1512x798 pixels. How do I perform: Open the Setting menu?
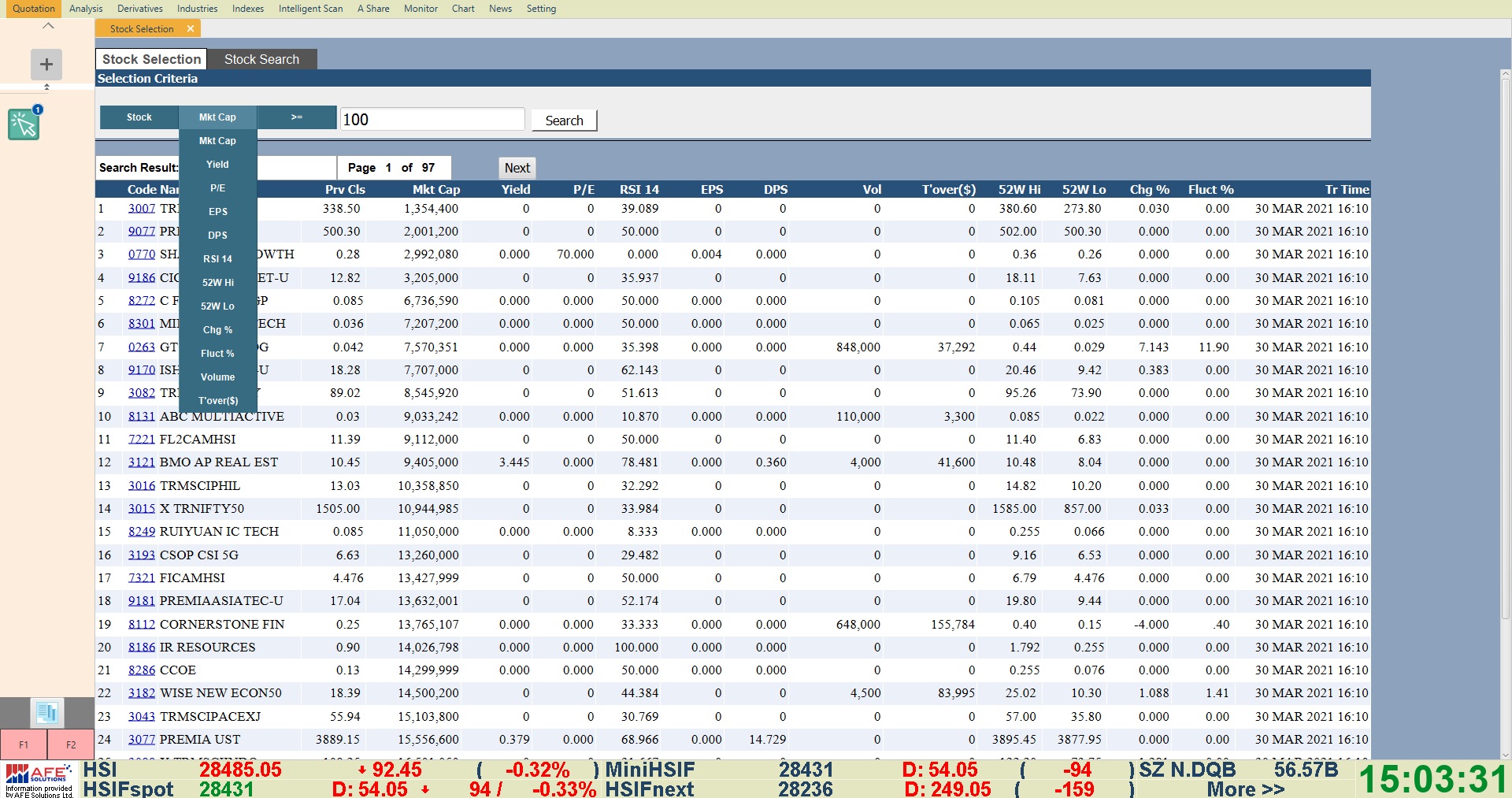(541, 9)
